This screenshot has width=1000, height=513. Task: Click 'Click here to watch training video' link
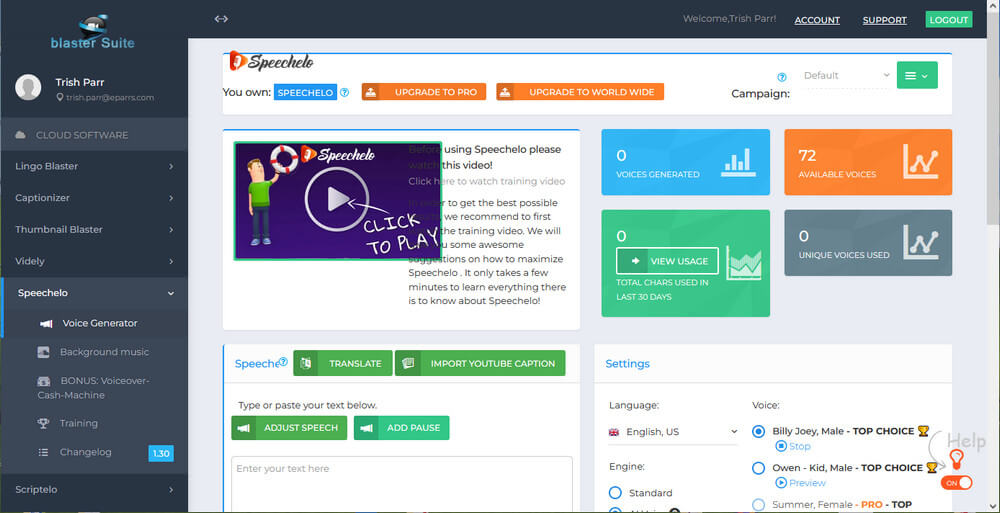(487, 181)
